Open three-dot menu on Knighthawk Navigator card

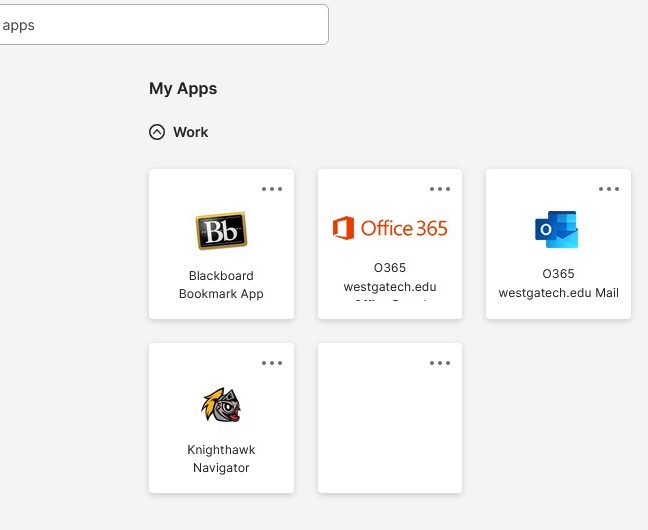(272, 363)
